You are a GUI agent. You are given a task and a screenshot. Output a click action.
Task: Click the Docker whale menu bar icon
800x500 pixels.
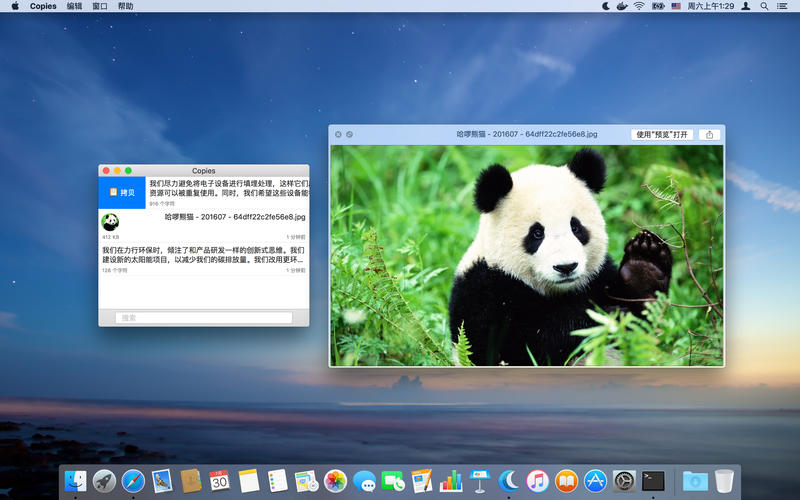pos(622,6)
